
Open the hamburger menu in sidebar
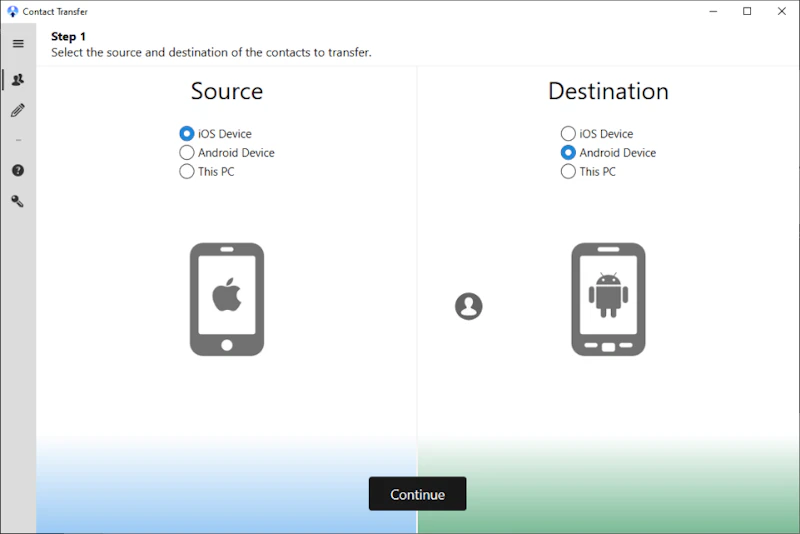pos(18,43)
